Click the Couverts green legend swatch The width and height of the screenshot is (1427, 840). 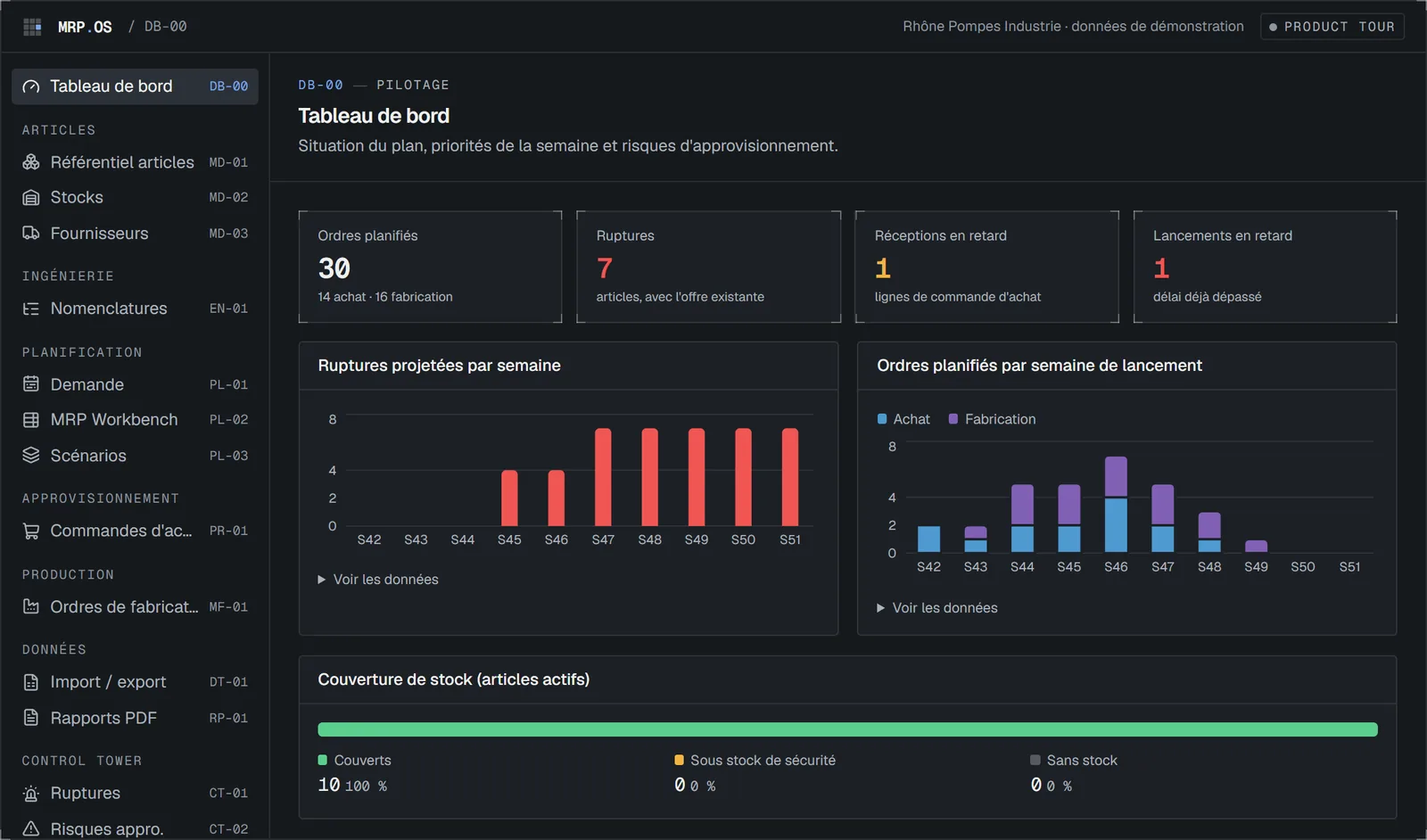(x=323, y=761)
